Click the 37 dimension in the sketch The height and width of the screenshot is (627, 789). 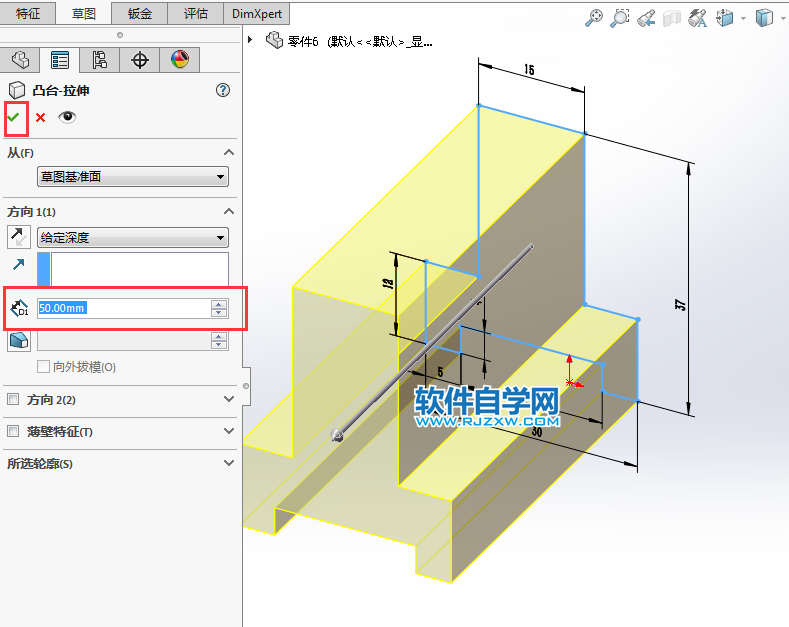[680, 304]
